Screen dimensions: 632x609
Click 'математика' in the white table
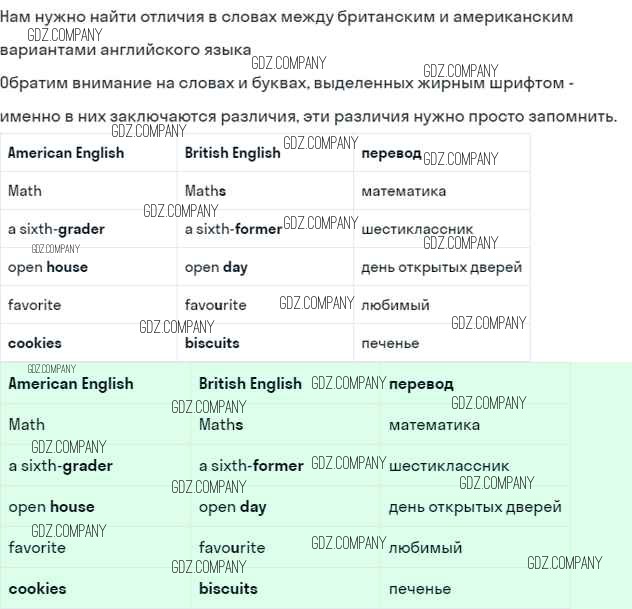click(403, 191)
